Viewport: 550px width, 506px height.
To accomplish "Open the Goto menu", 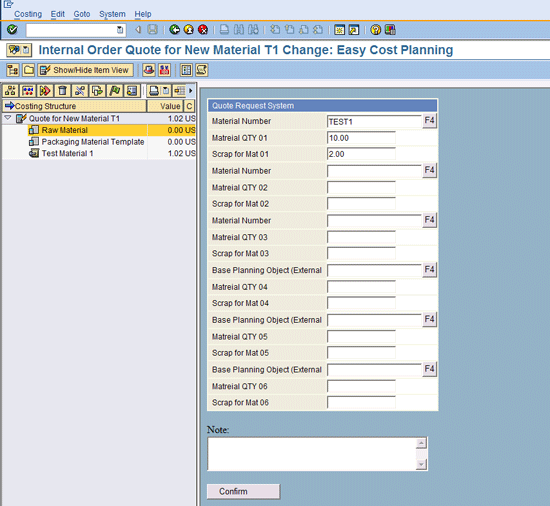I will [x=82, y=14].
